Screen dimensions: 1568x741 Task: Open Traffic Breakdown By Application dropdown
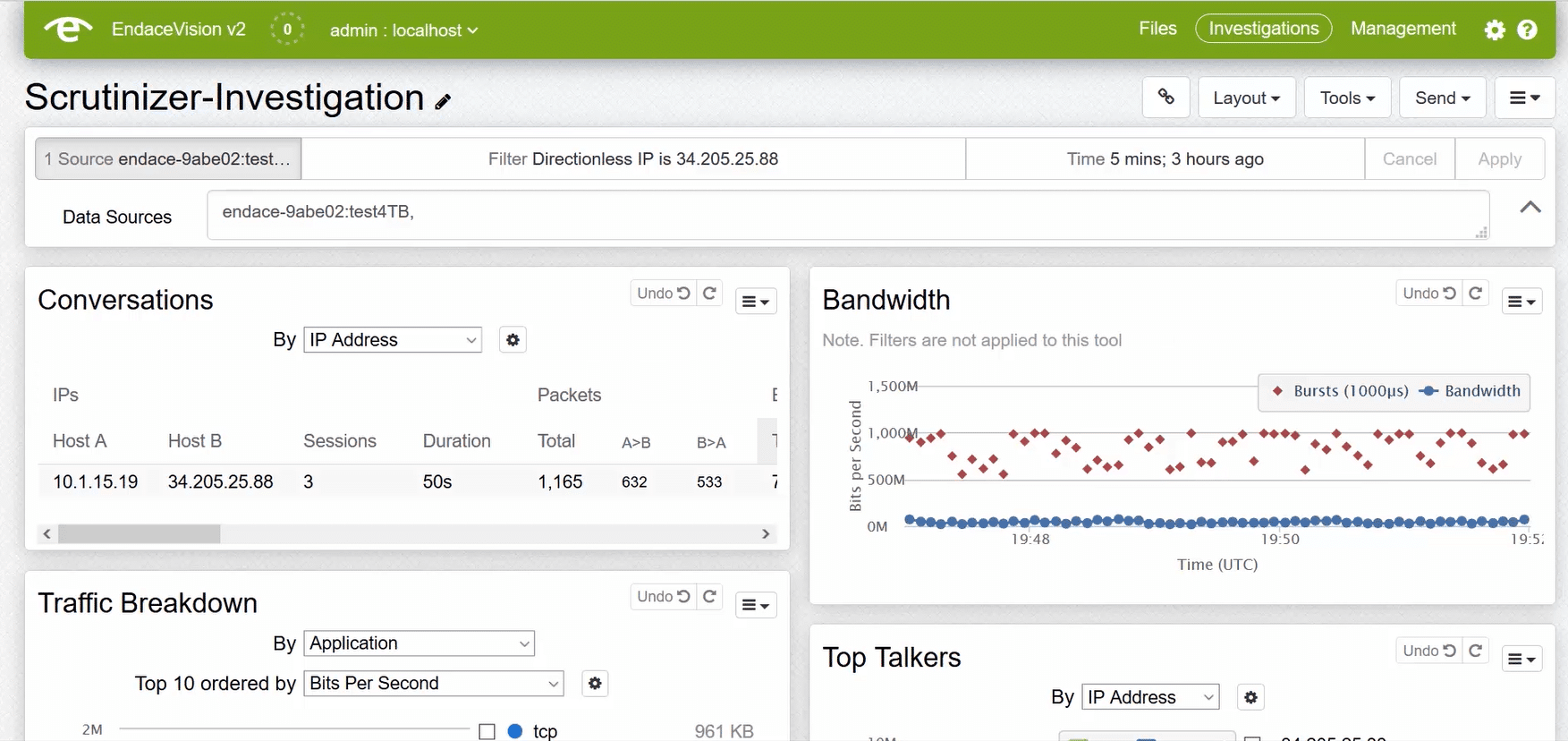[x=419, y=643]
